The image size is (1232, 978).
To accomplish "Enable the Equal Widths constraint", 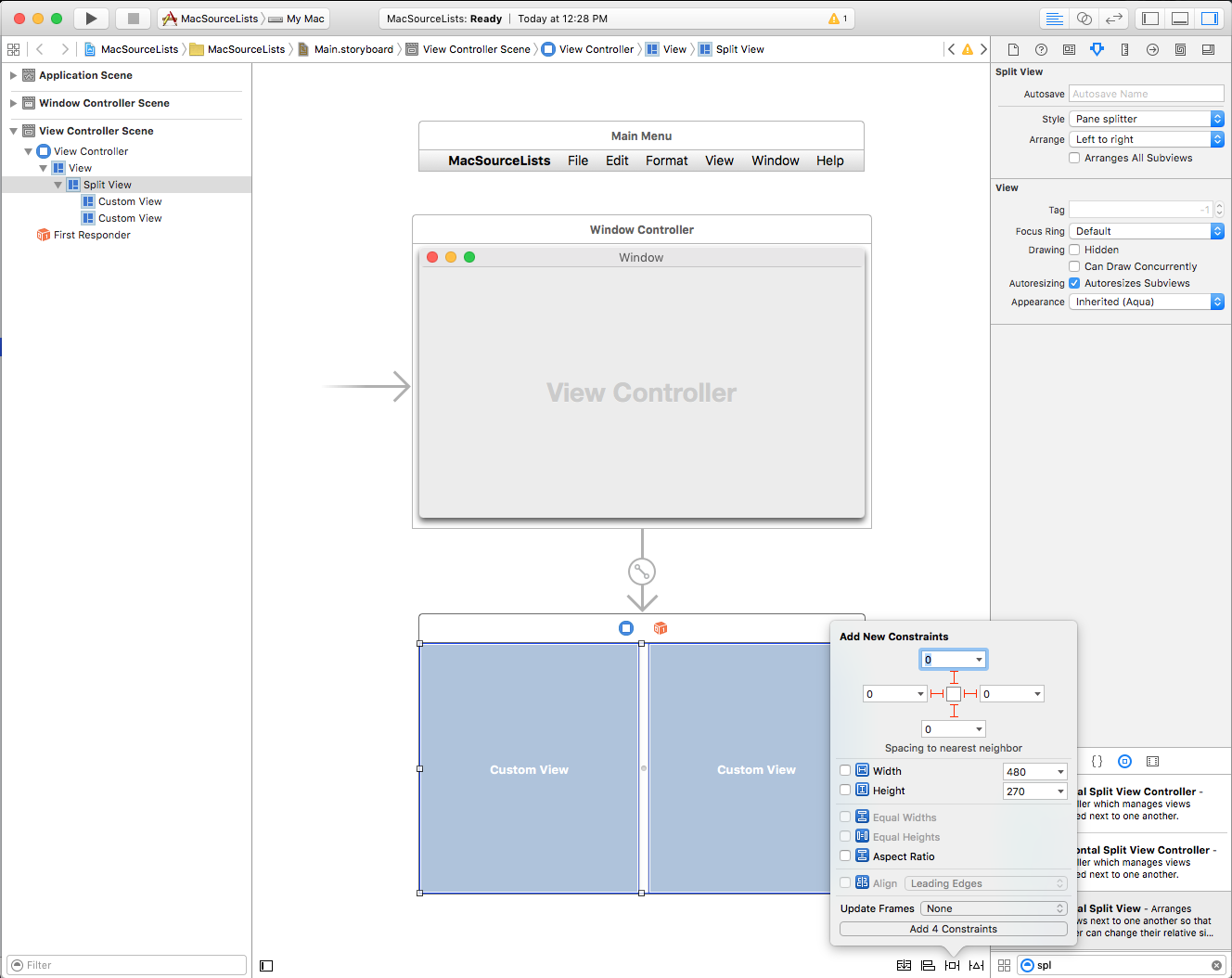I will pyautogui.click(x=844, y=817).
